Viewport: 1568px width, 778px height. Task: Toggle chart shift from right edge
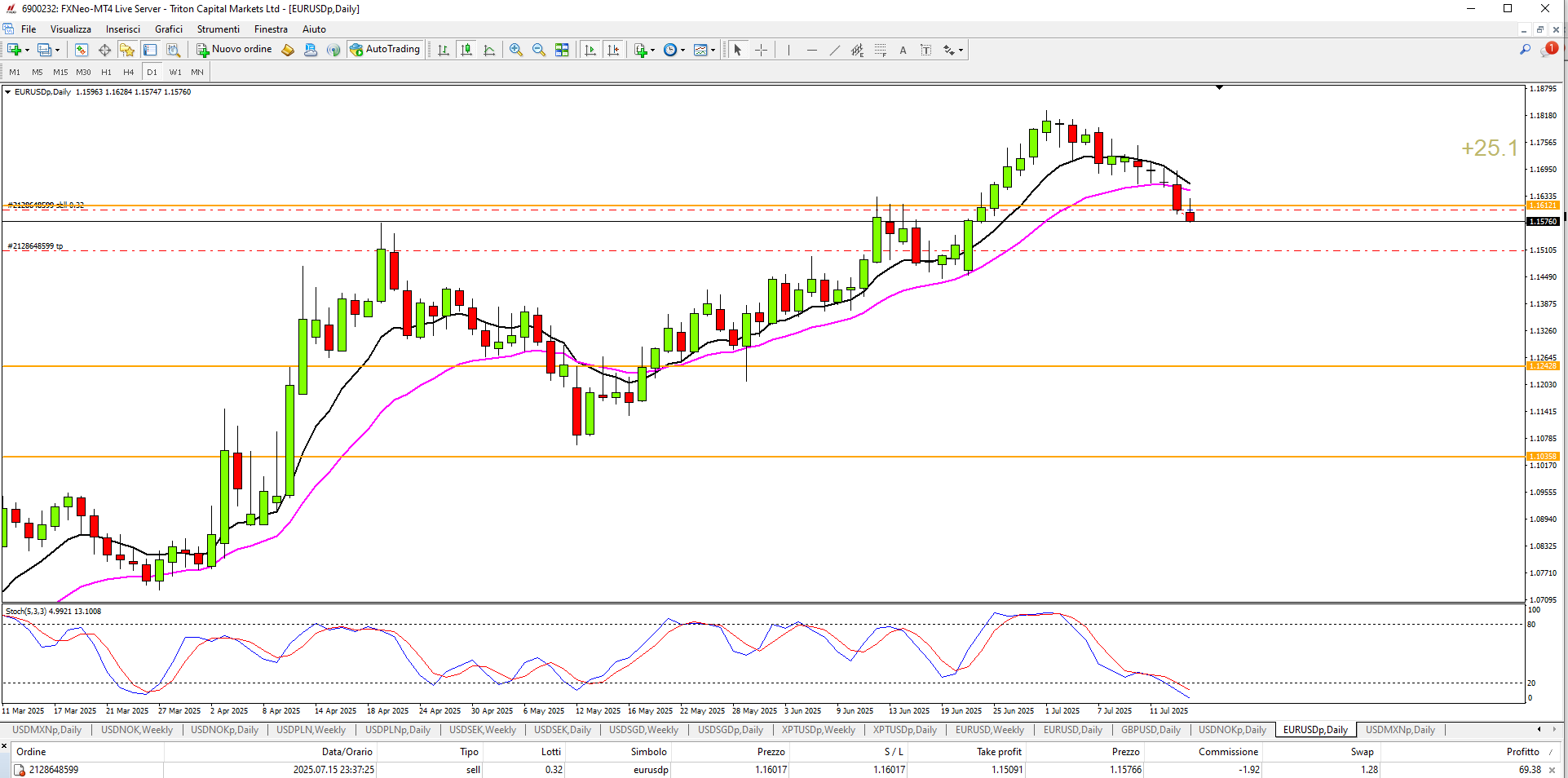(613, 50)
